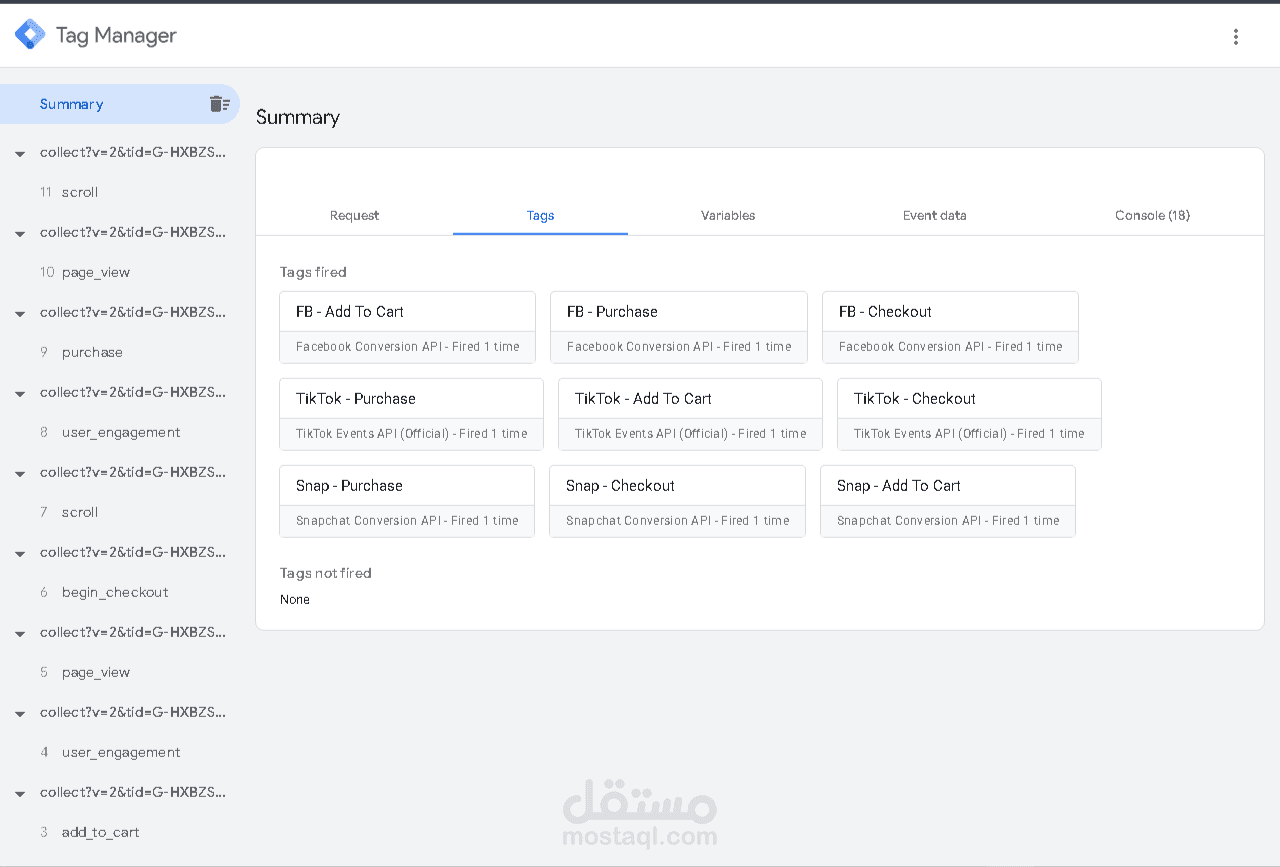Screen dimensions: 1280x867
Task: Open the Console (18) tab
Action: [x=1152, y=215]
